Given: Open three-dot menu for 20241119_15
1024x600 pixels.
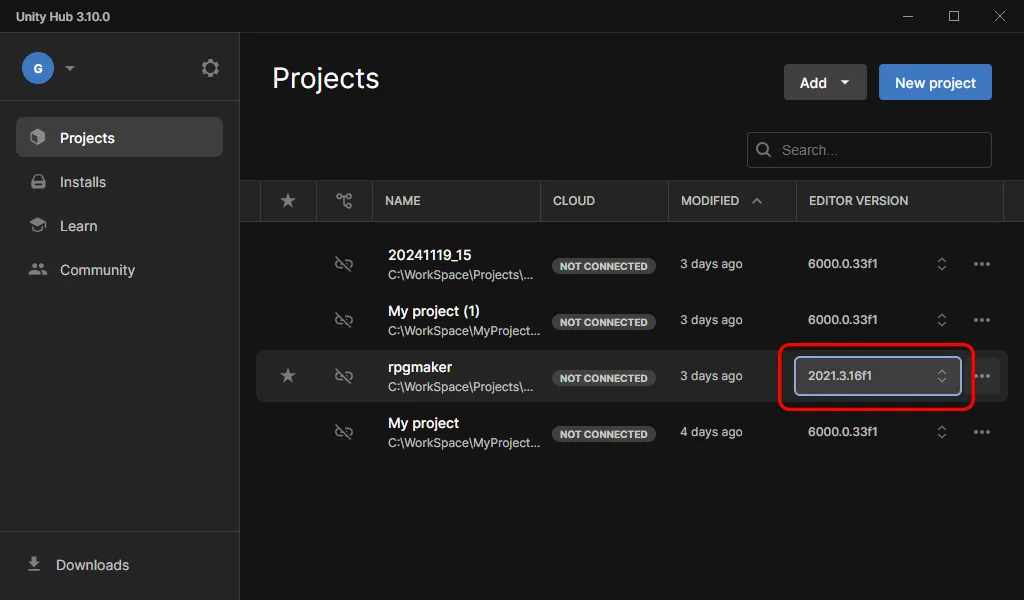Looking at the screenshot, I should coord(982,264).
